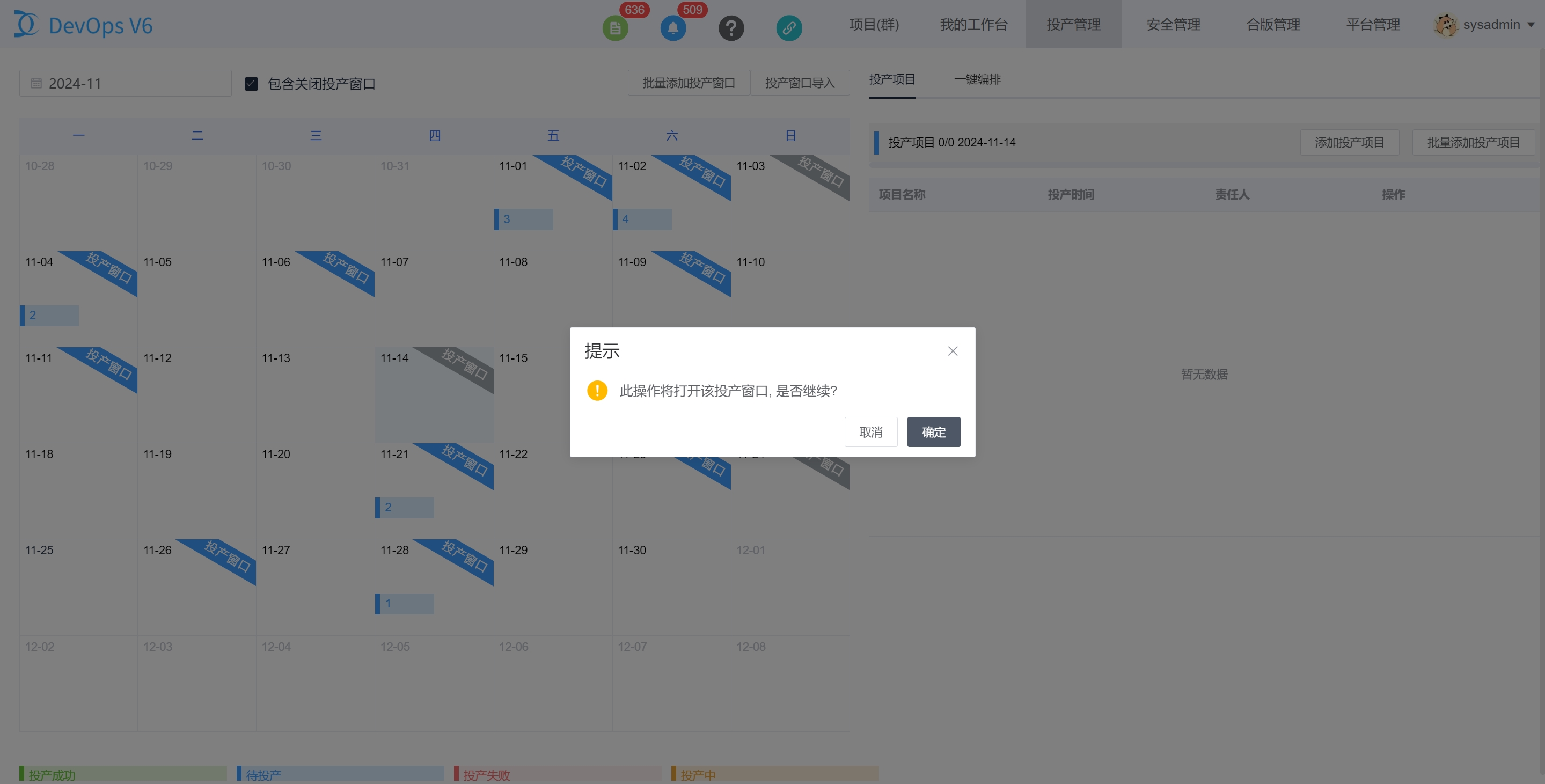Screen dimensions: 1545x784
Task: Select the 11-21 calendar cell count 2
Action: click(x=405, y=508)
